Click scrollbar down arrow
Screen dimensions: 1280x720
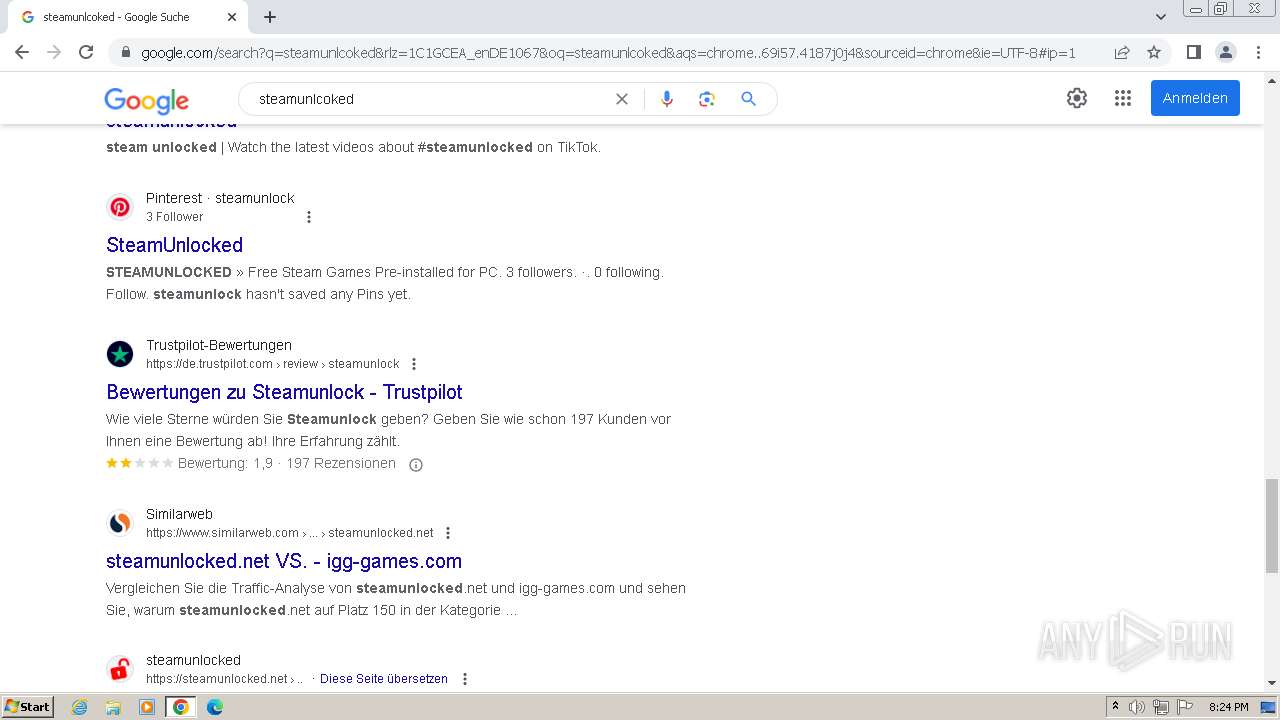tap(1271, 683)
